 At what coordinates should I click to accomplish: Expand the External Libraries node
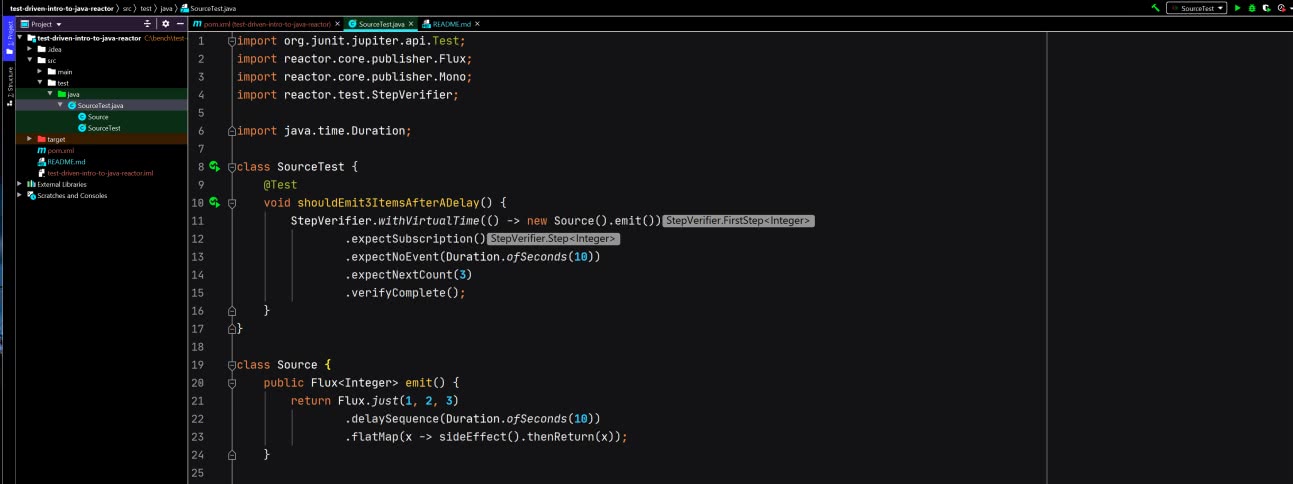(x=20, y=184)
